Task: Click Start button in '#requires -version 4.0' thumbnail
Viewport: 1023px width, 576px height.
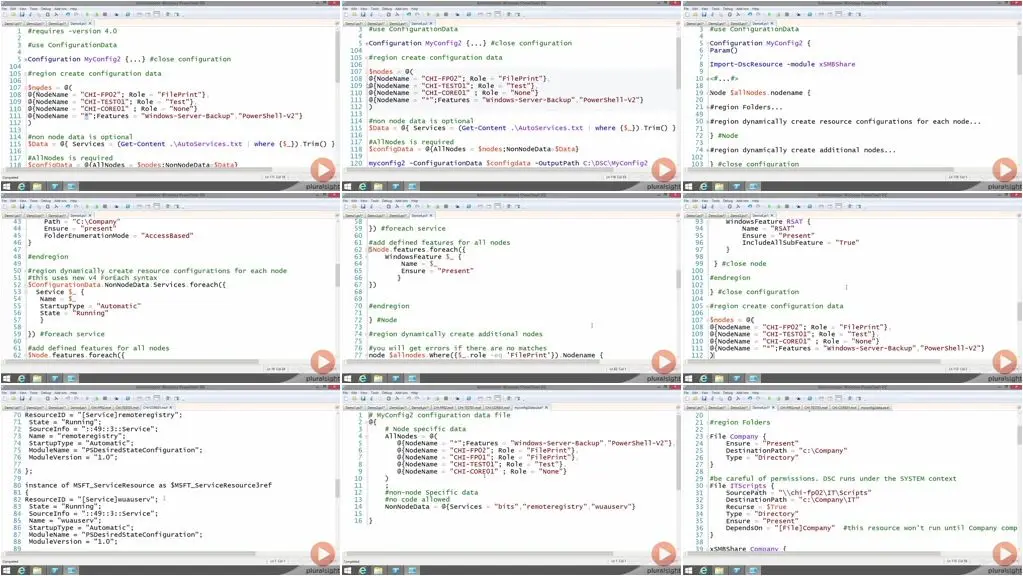Action: (x=7, y=186)
